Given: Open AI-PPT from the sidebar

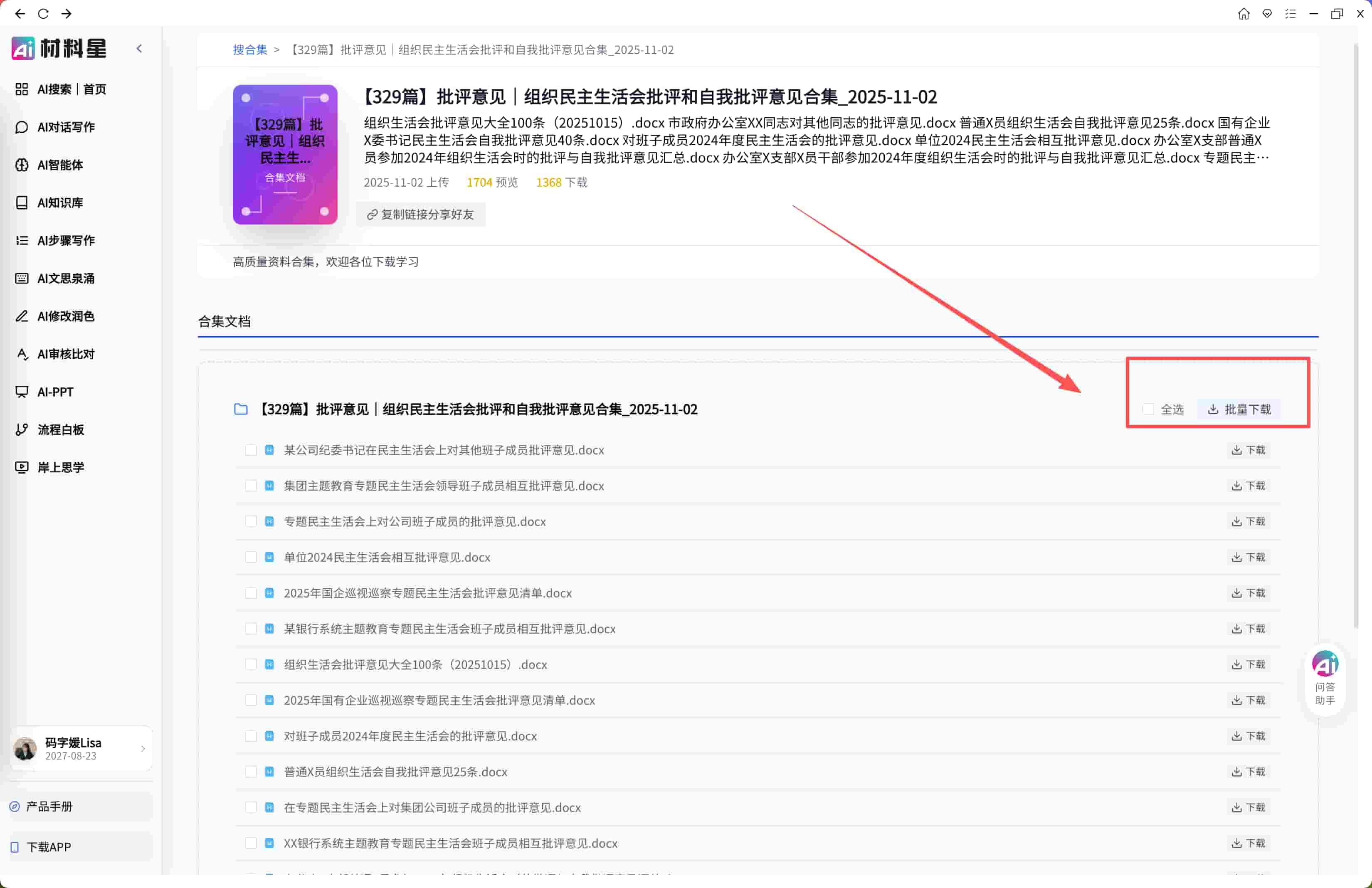Looking at the screenshot, I should (x=55, y=392).
